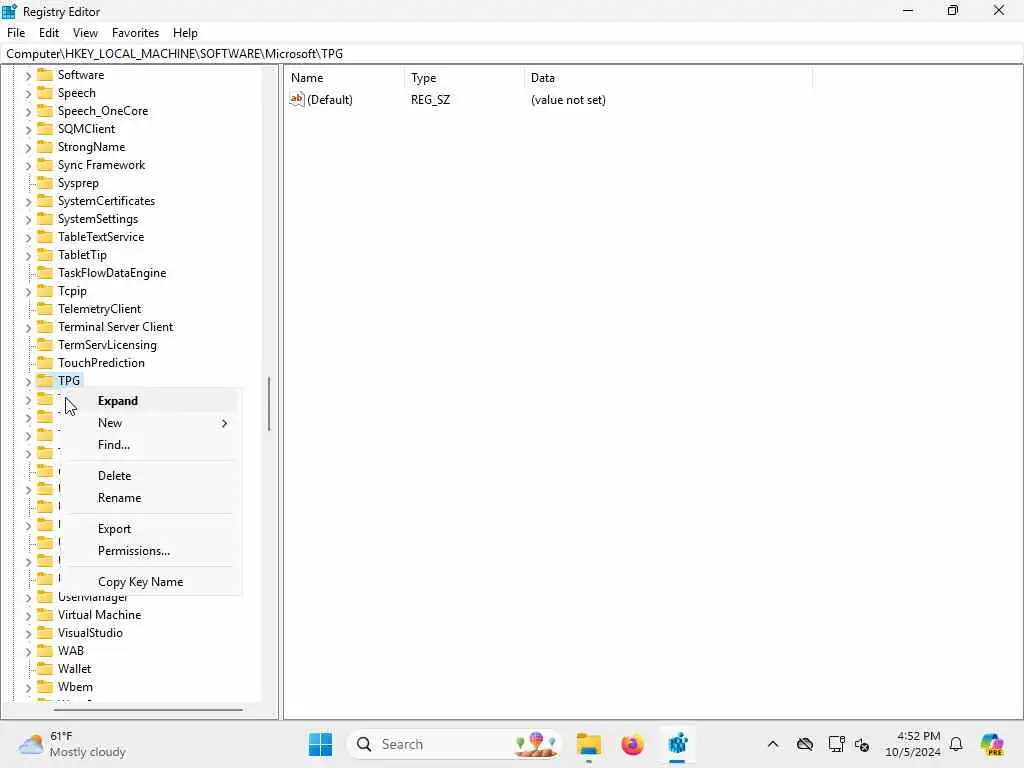1024x768 pixels.
Task: Expand the TPG key arrow
Action: coord(28,381)
